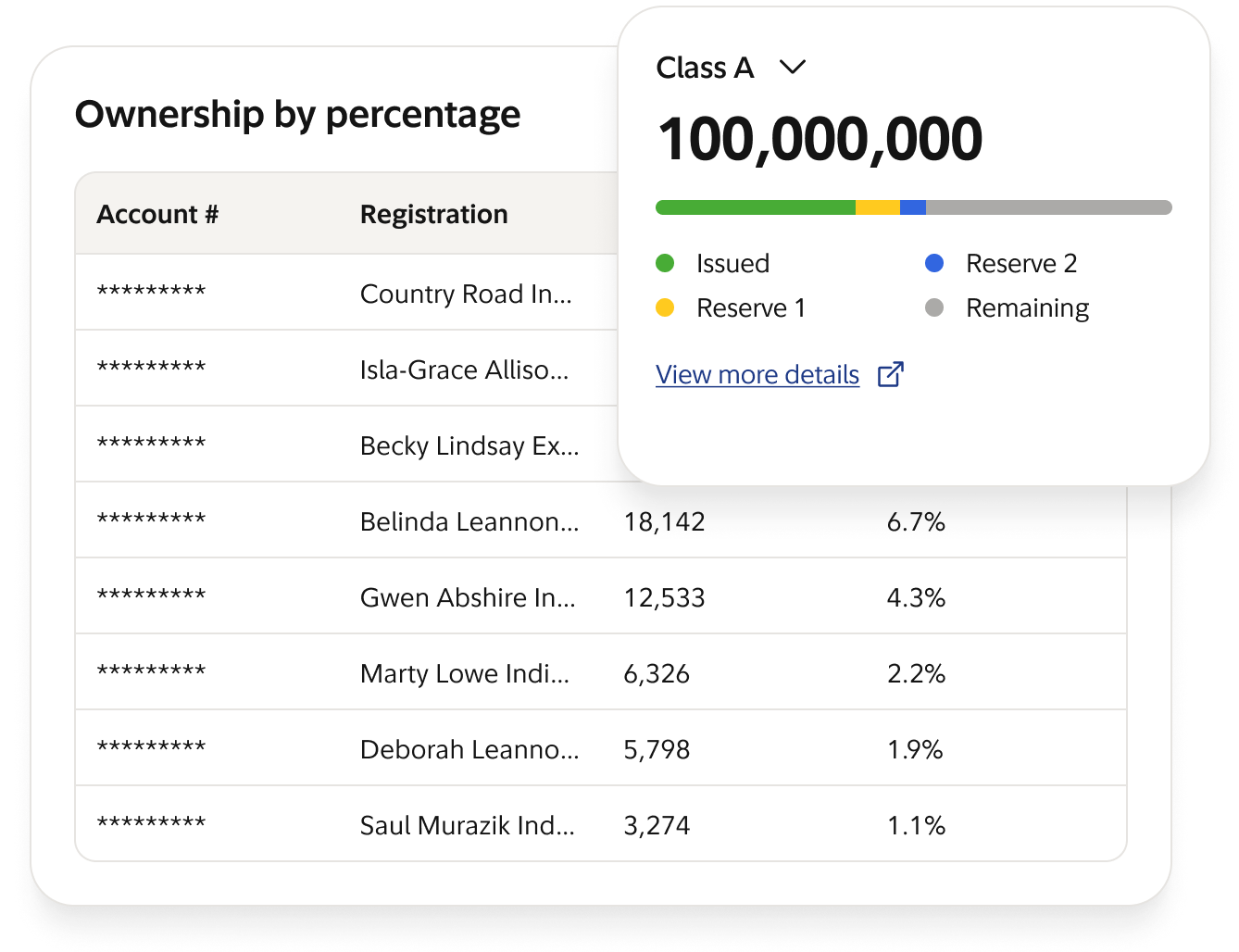Select the green Issued legend dot
The height and width of the screenshot is (952, 1239).
pyautogui.click(x=665, y=263)
